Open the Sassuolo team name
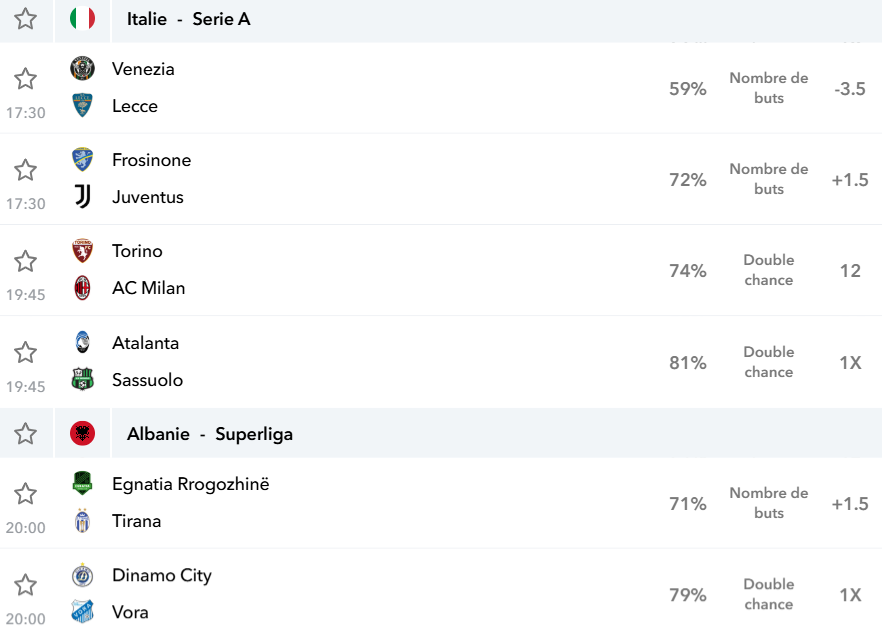 pos(147,380)
